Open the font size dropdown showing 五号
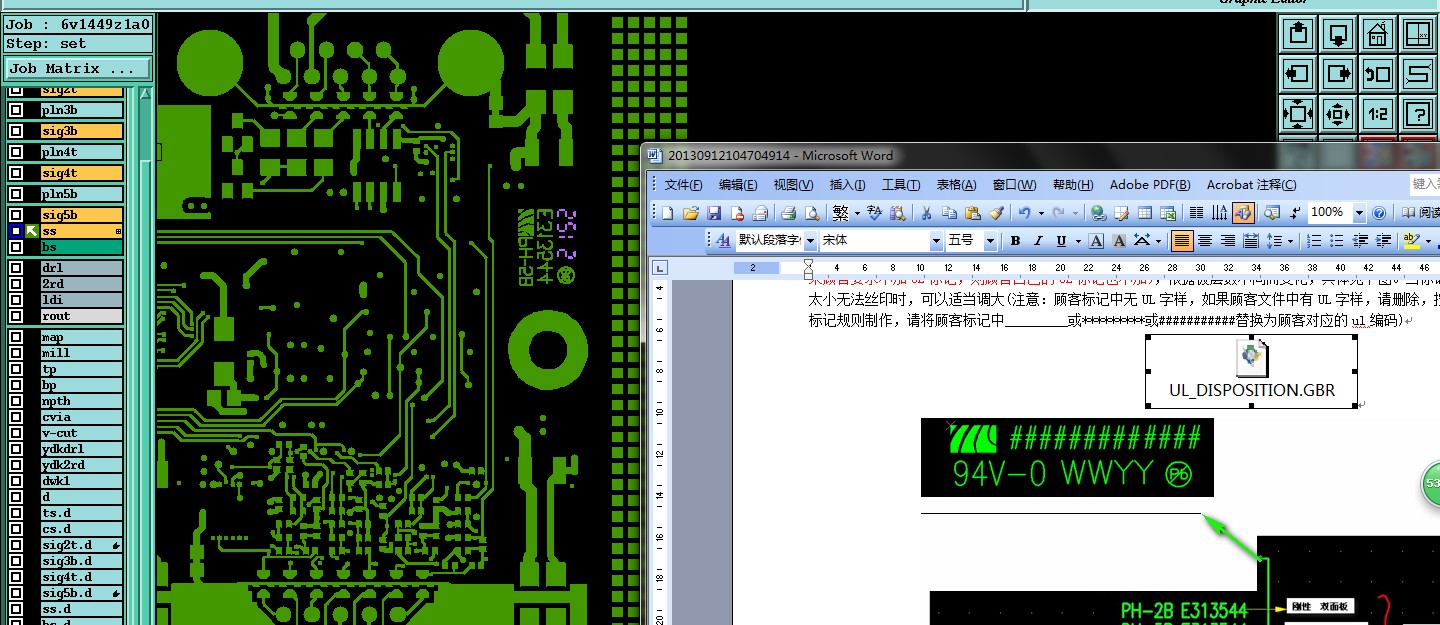The height and width of the screenshot is (625, 1440). coord(990,241)
